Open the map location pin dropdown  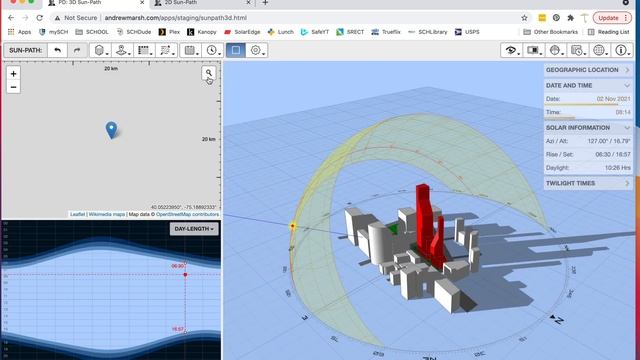122,50
